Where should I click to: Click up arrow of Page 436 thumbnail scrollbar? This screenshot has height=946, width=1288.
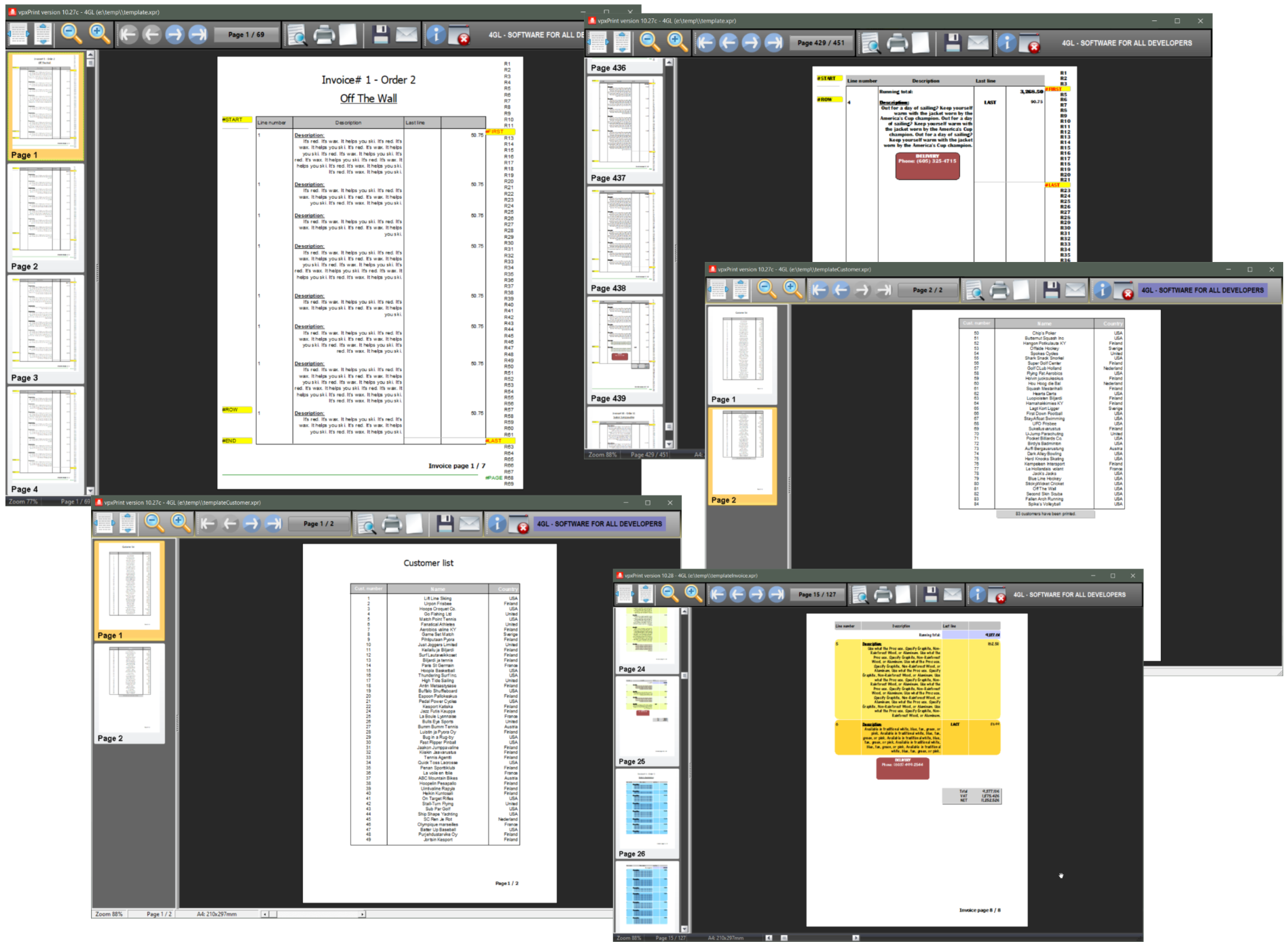[x=669, y=62]
